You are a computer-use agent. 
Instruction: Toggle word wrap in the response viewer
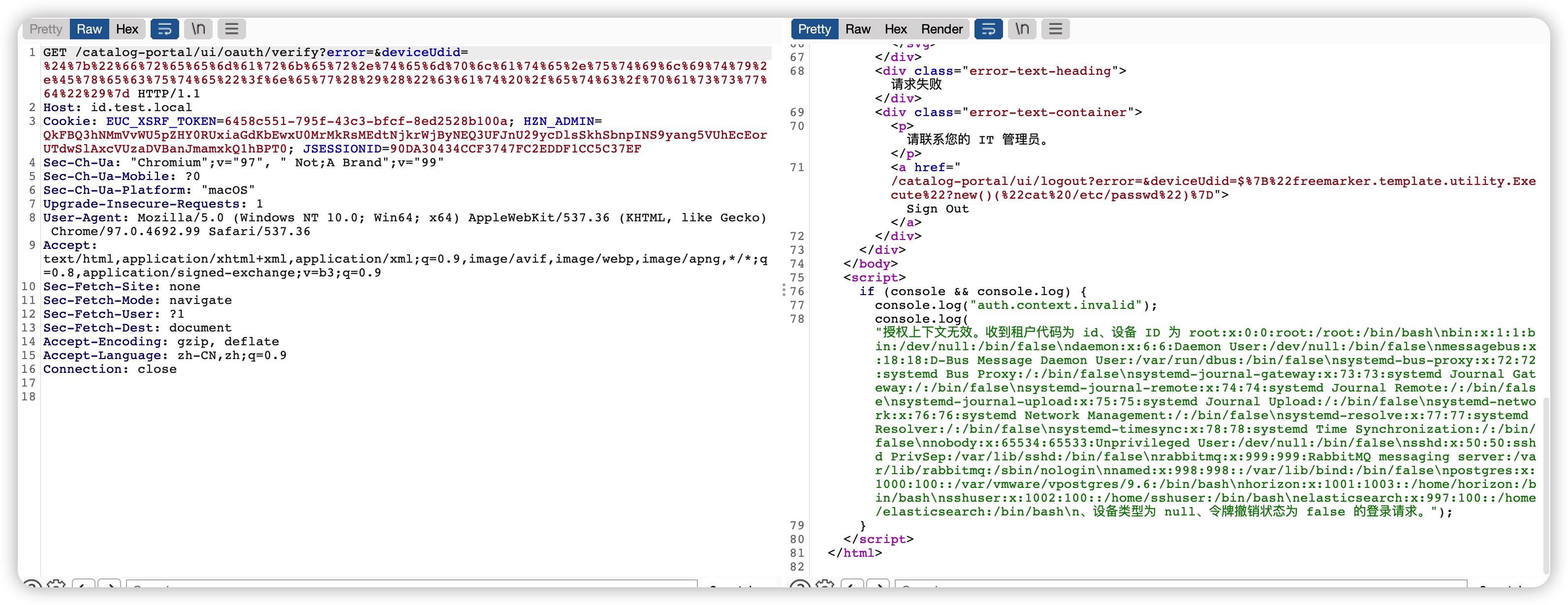click(988, 29)
